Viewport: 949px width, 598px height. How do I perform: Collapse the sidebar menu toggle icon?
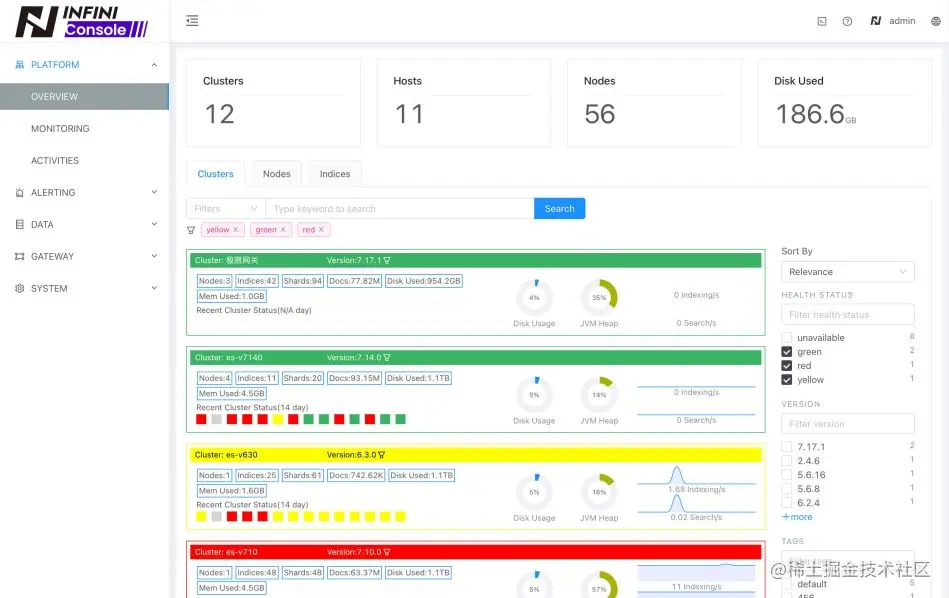(x=192, y=21)
